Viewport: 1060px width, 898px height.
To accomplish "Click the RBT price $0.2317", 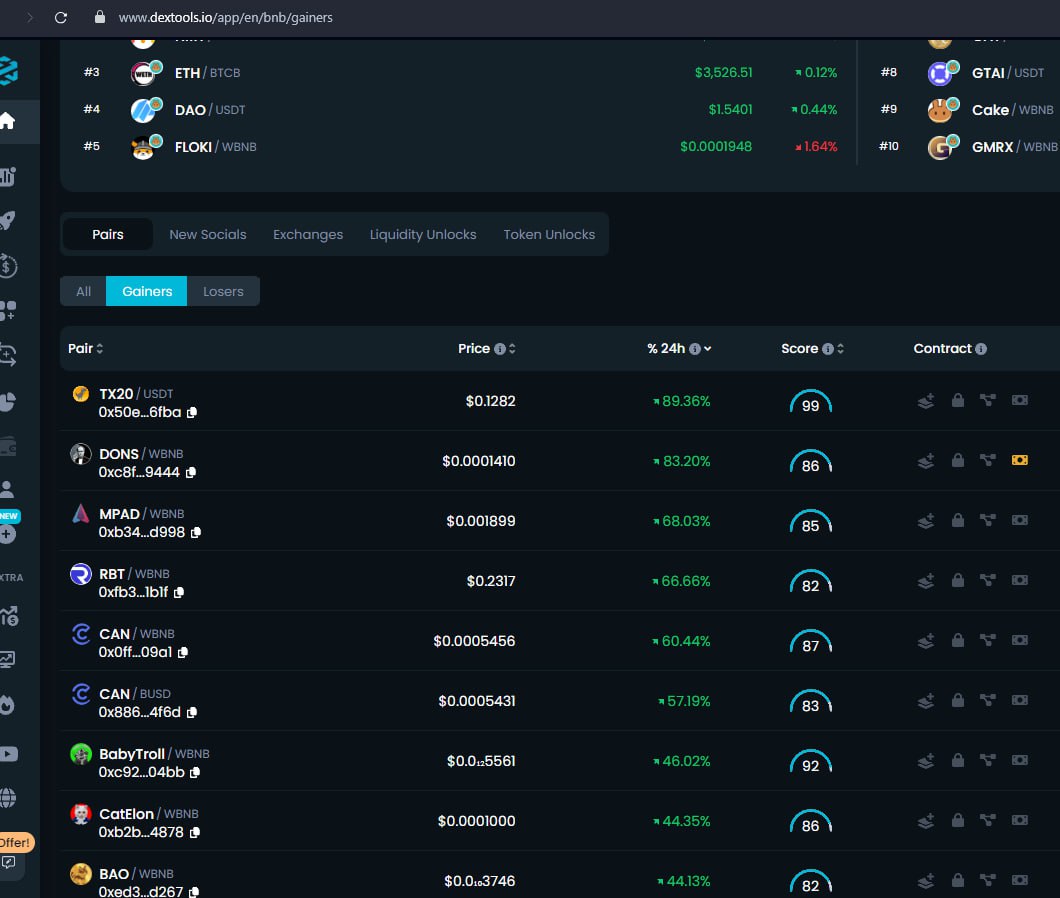I will 491,582.
